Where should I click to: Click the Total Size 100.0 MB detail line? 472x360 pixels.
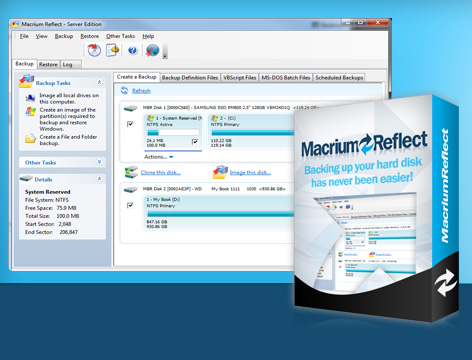pyautogui.click(x=52, y=216)
